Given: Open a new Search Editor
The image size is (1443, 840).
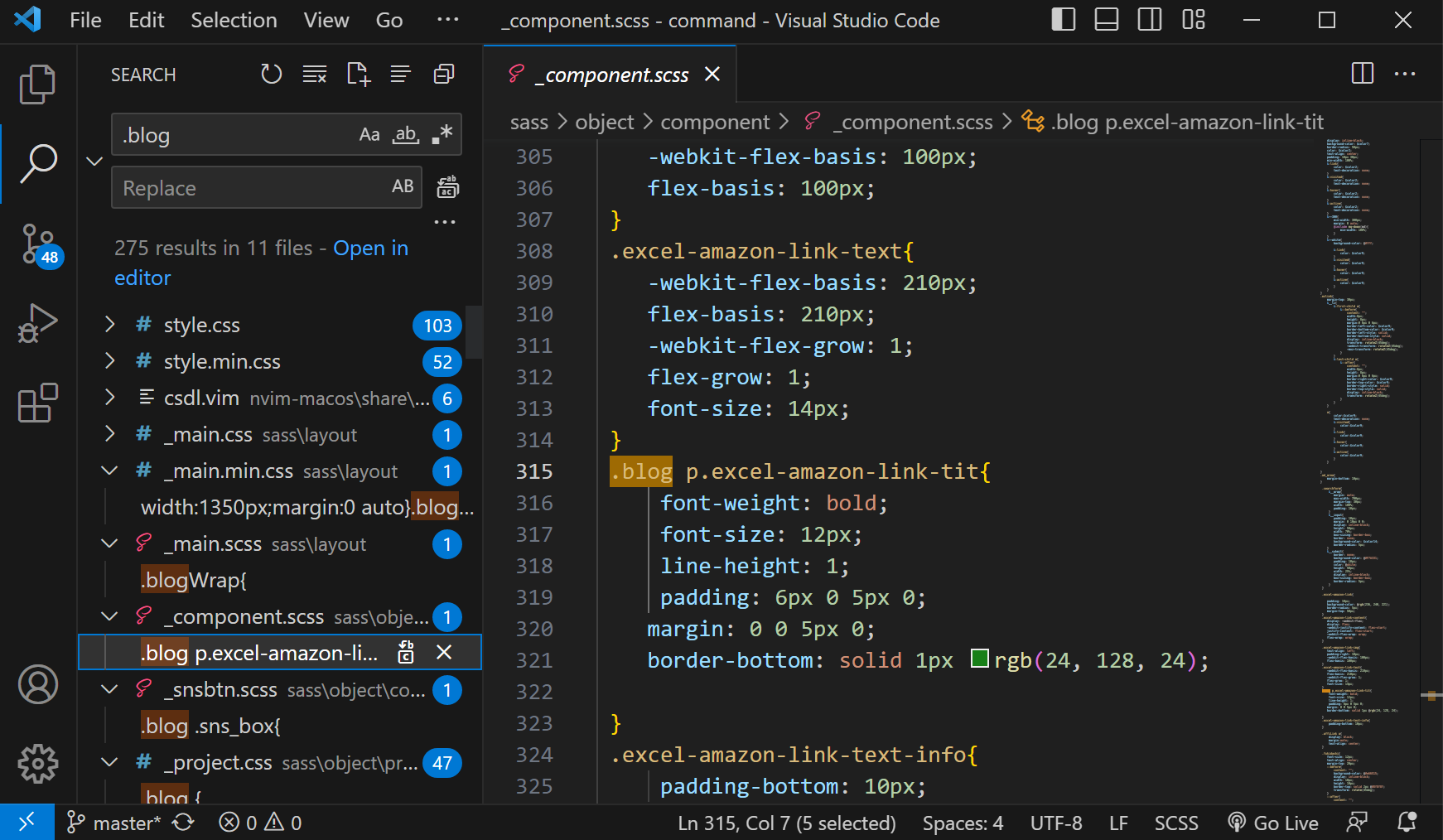Looking at the screenshot, I should tap(357, 74).
